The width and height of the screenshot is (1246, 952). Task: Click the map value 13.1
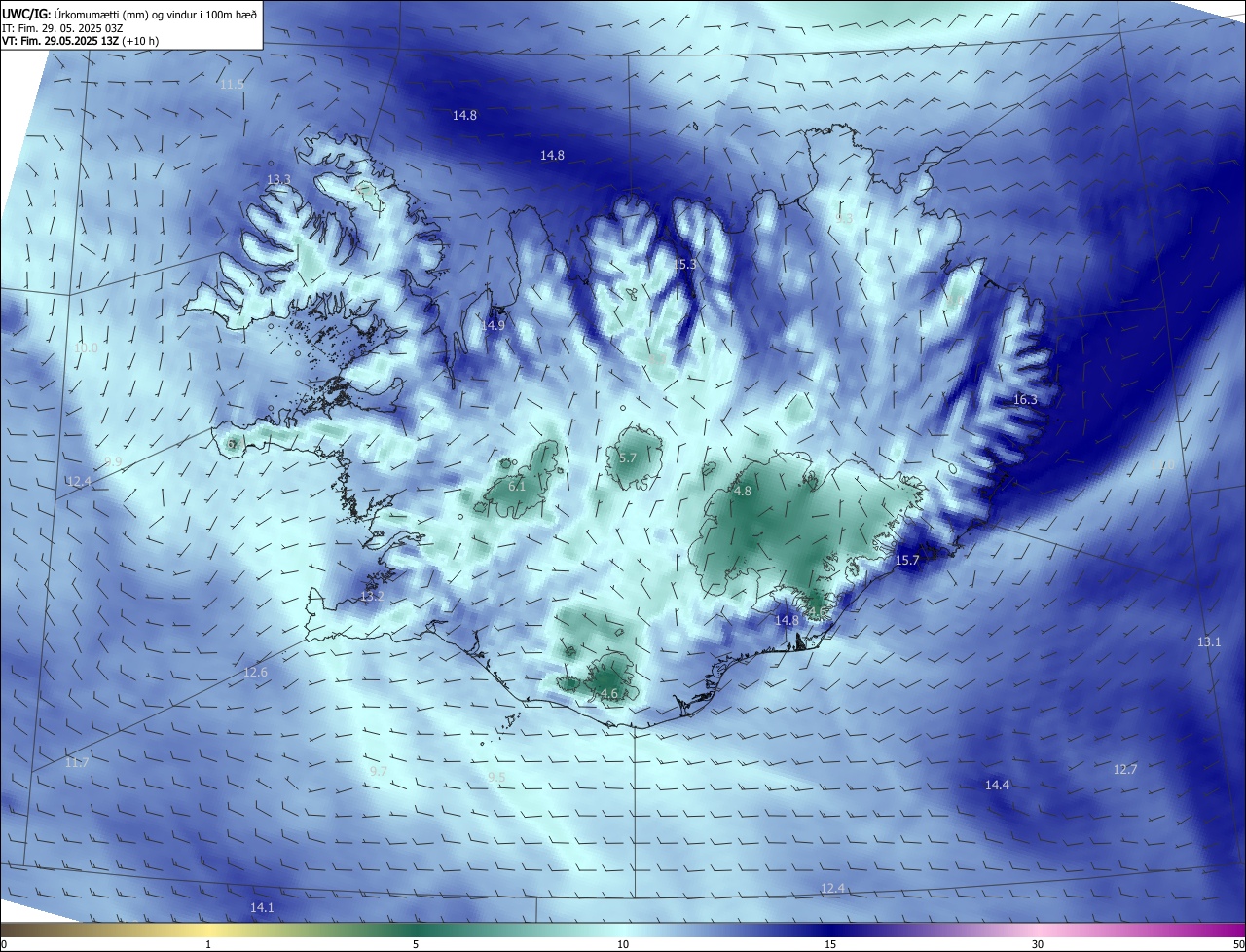1208,642
